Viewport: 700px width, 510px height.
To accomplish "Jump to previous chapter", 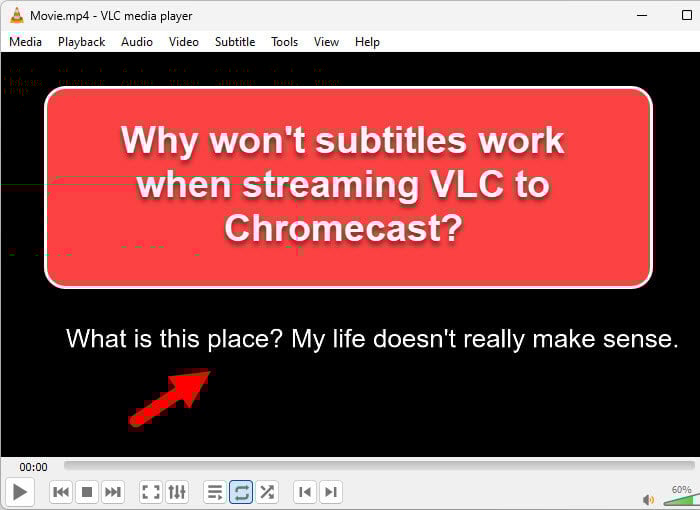I will [305, 492].
